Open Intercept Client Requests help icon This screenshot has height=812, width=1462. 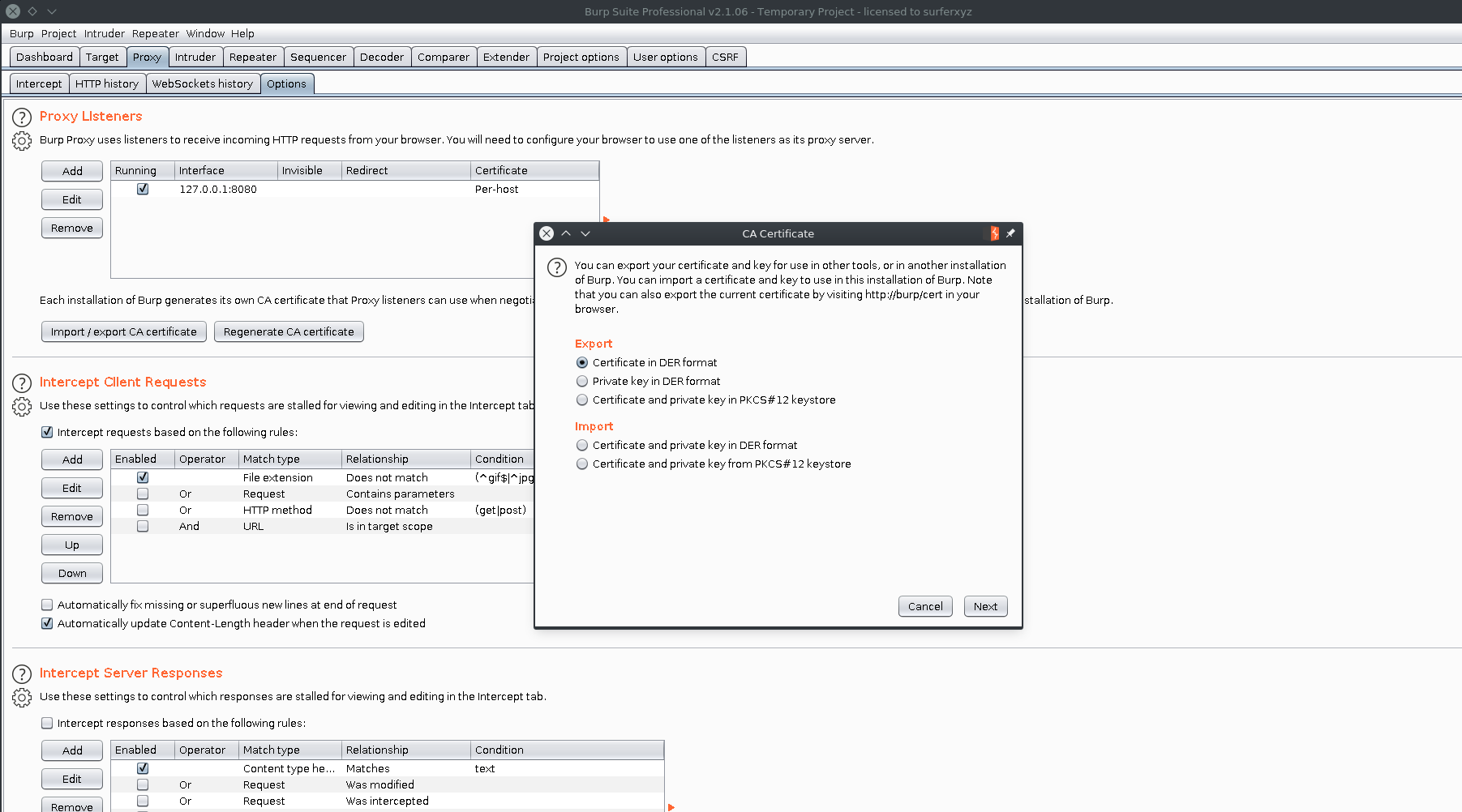(x=22, y=383)
